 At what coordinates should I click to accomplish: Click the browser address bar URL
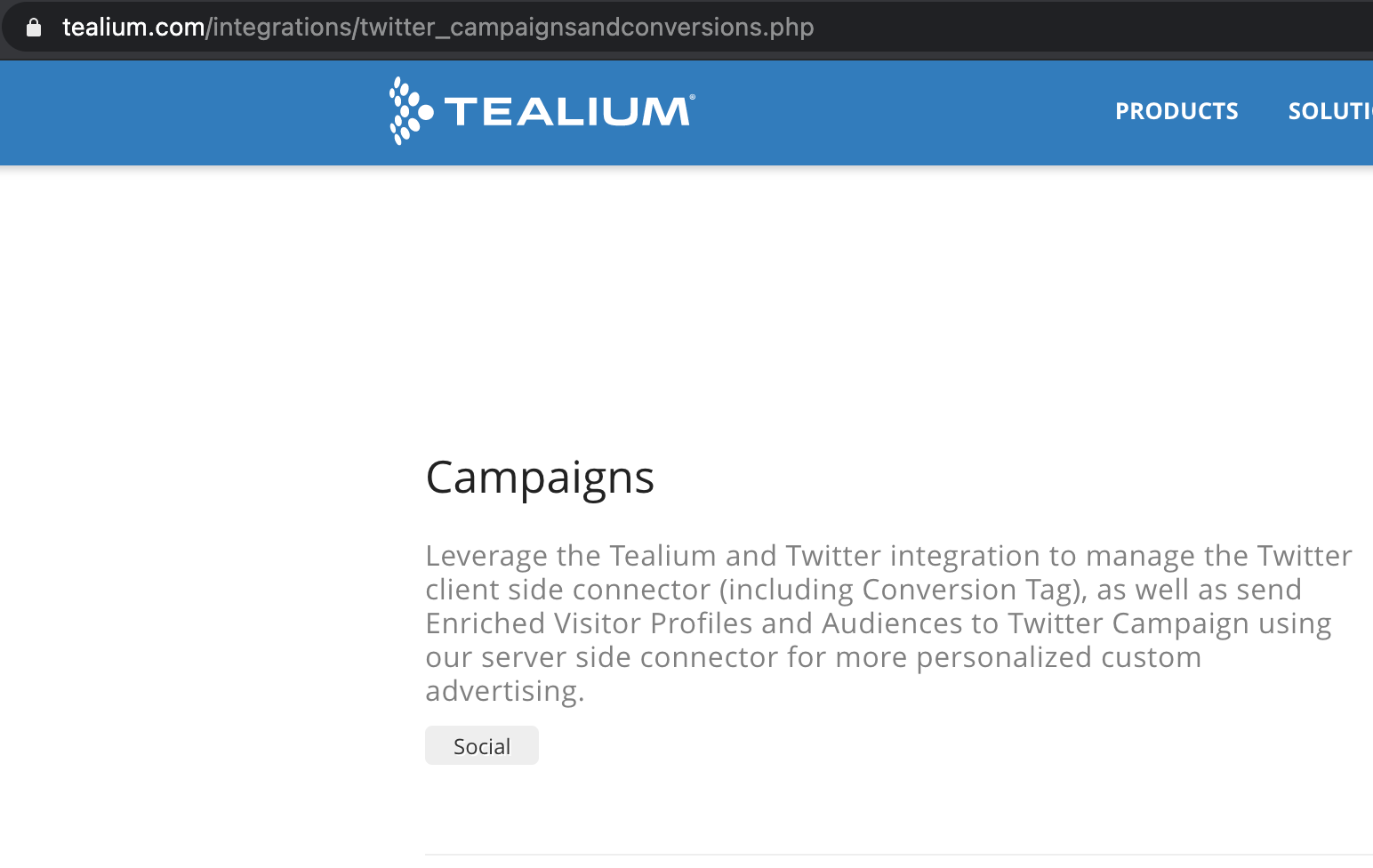[x=438, y=28]
